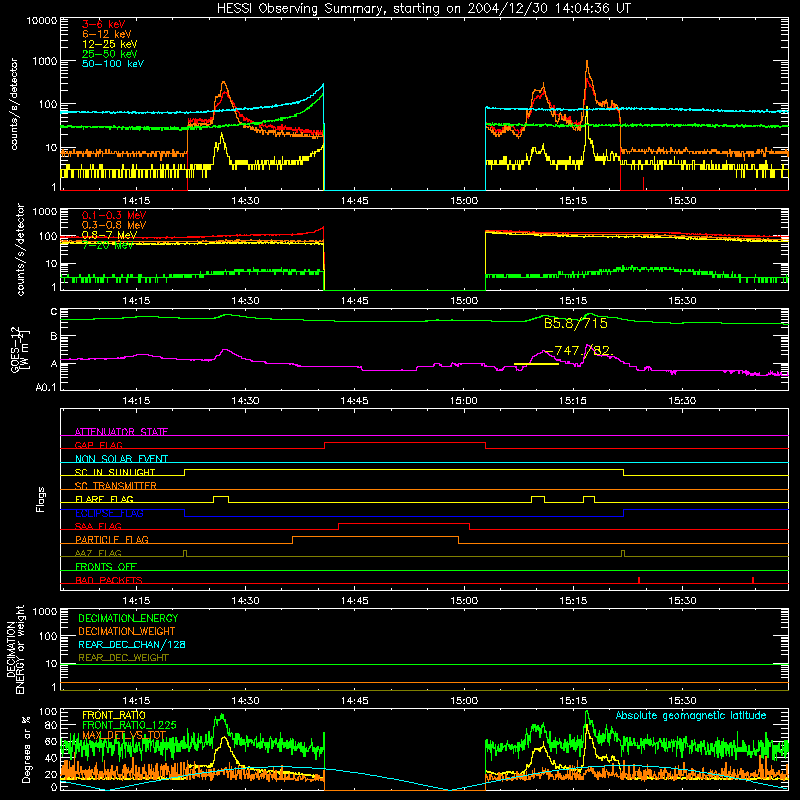The height and width of the screenshot is (800, 800).
Task: Click the 0.3-0.8 MeV legend entry
Action: [113, 225]
